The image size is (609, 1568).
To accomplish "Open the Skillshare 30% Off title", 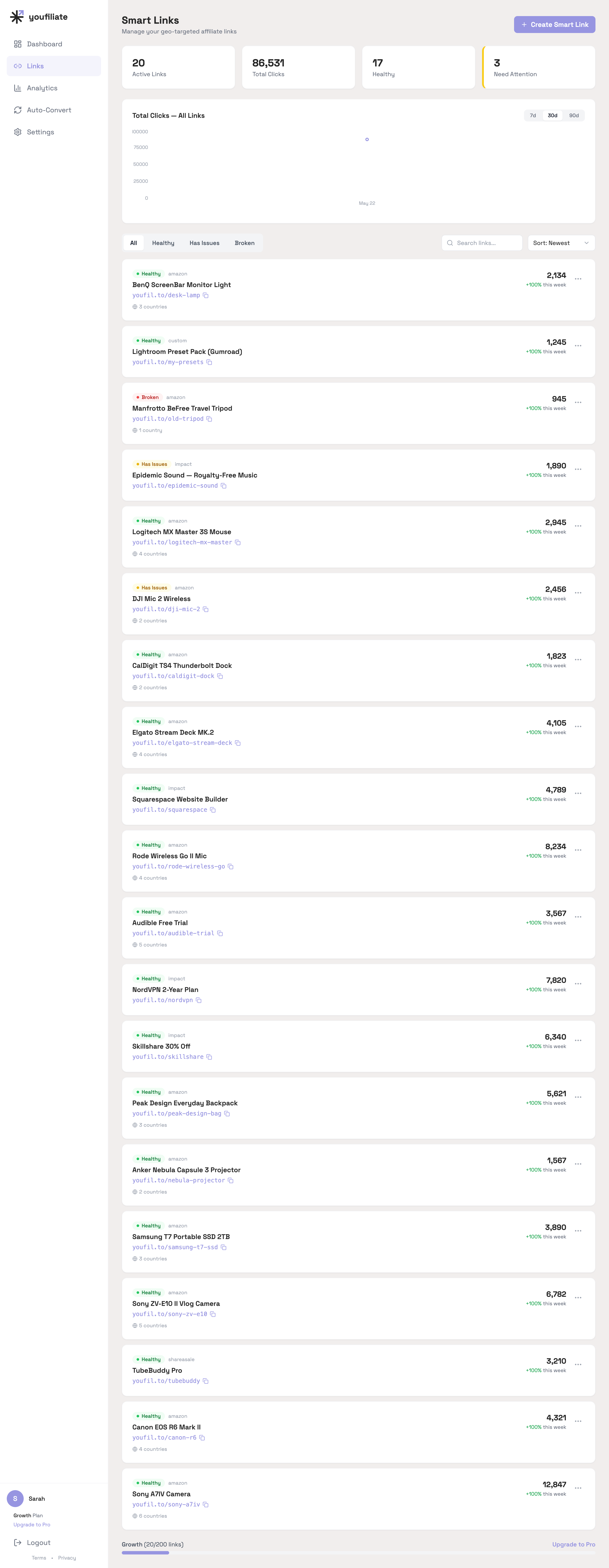I will click(161, 1046).
